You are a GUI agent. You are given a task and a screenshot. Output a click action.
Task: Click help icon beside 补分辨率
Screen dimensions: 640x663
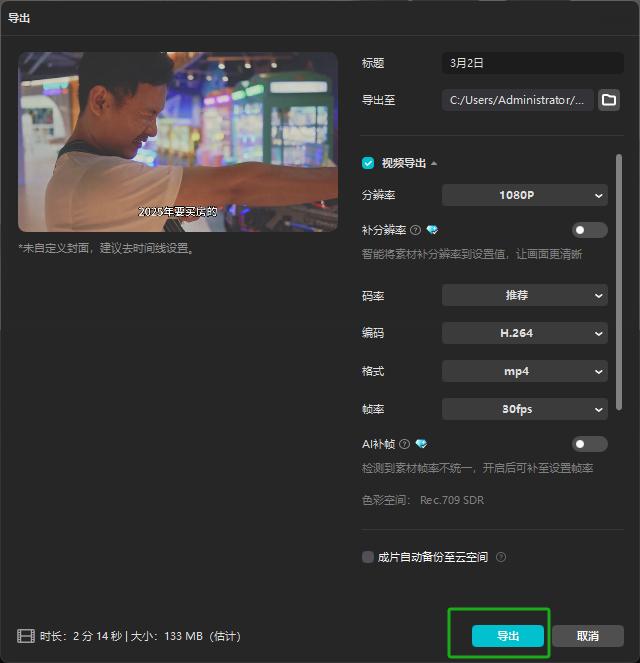point(416,230)
